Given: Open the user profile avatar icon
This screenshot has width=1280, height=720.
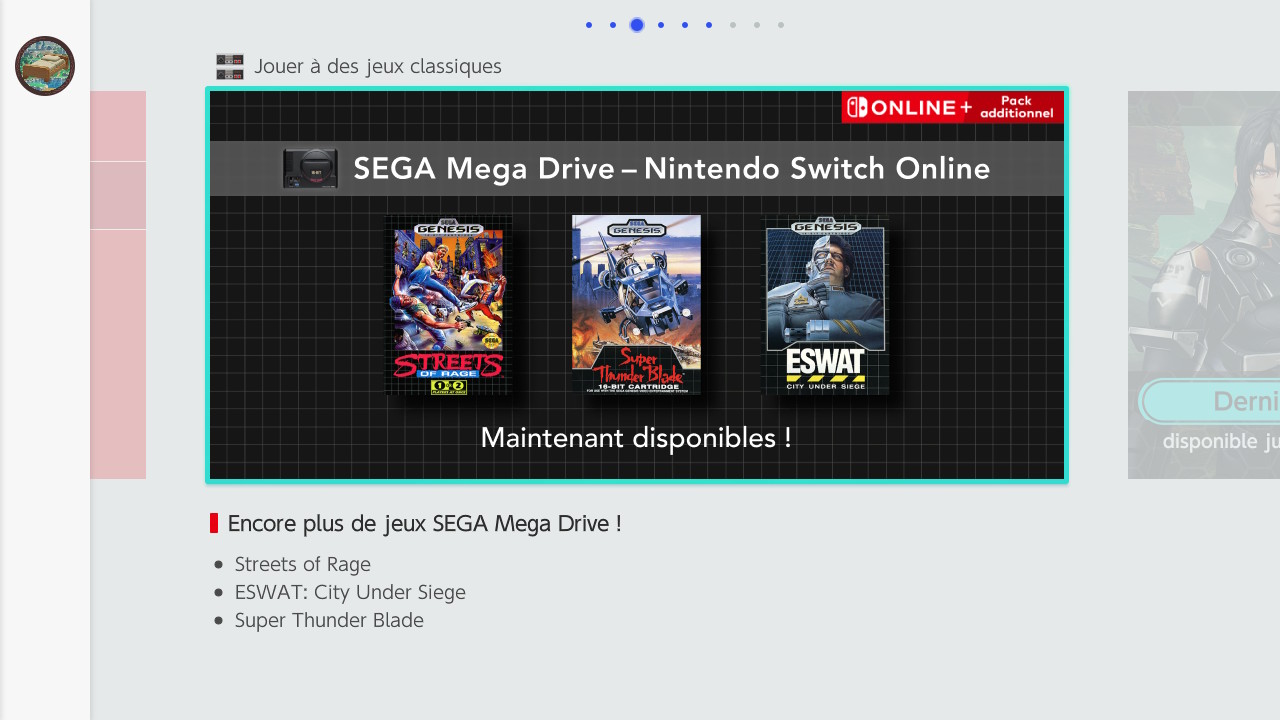Looking at the screenshot, I should (x=45, y=66).
